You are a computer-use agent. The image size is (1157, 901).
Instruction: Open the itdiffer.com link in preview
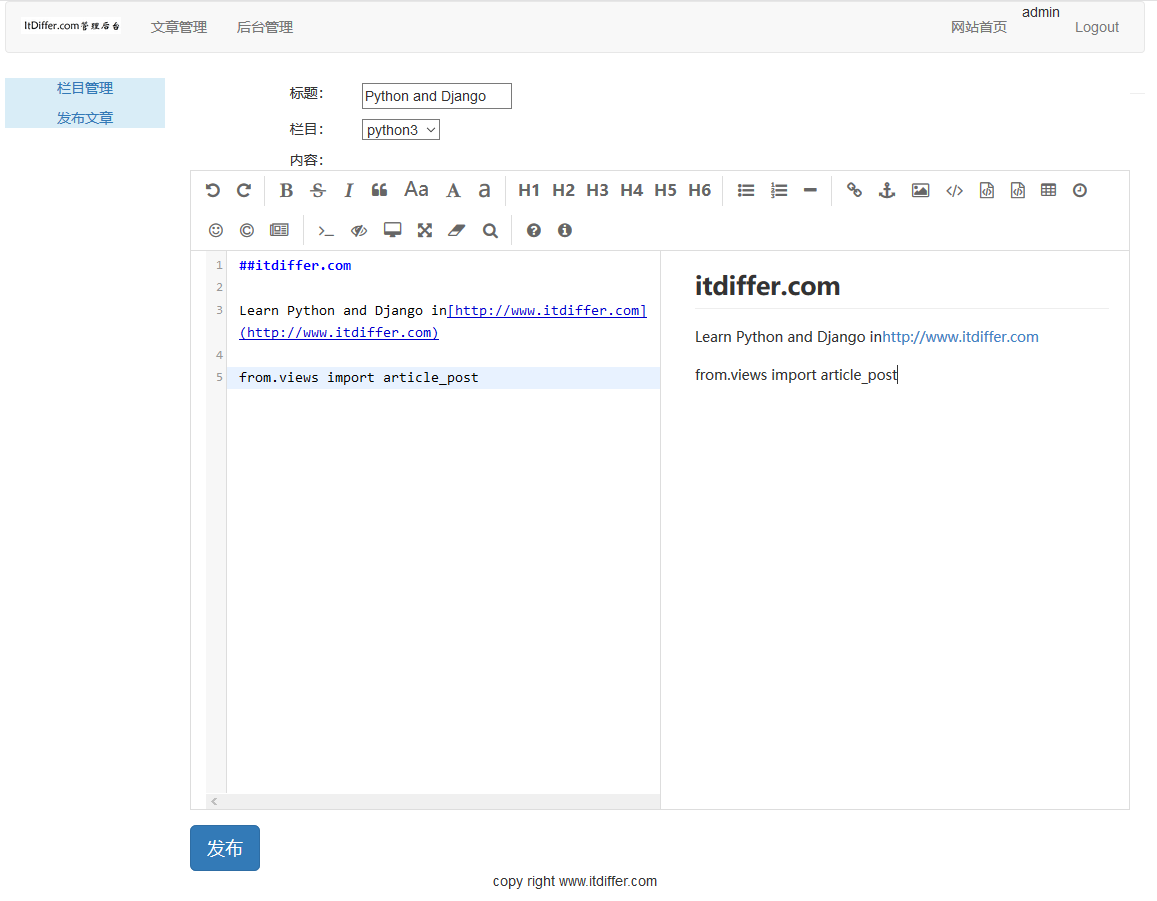[960, 337]
